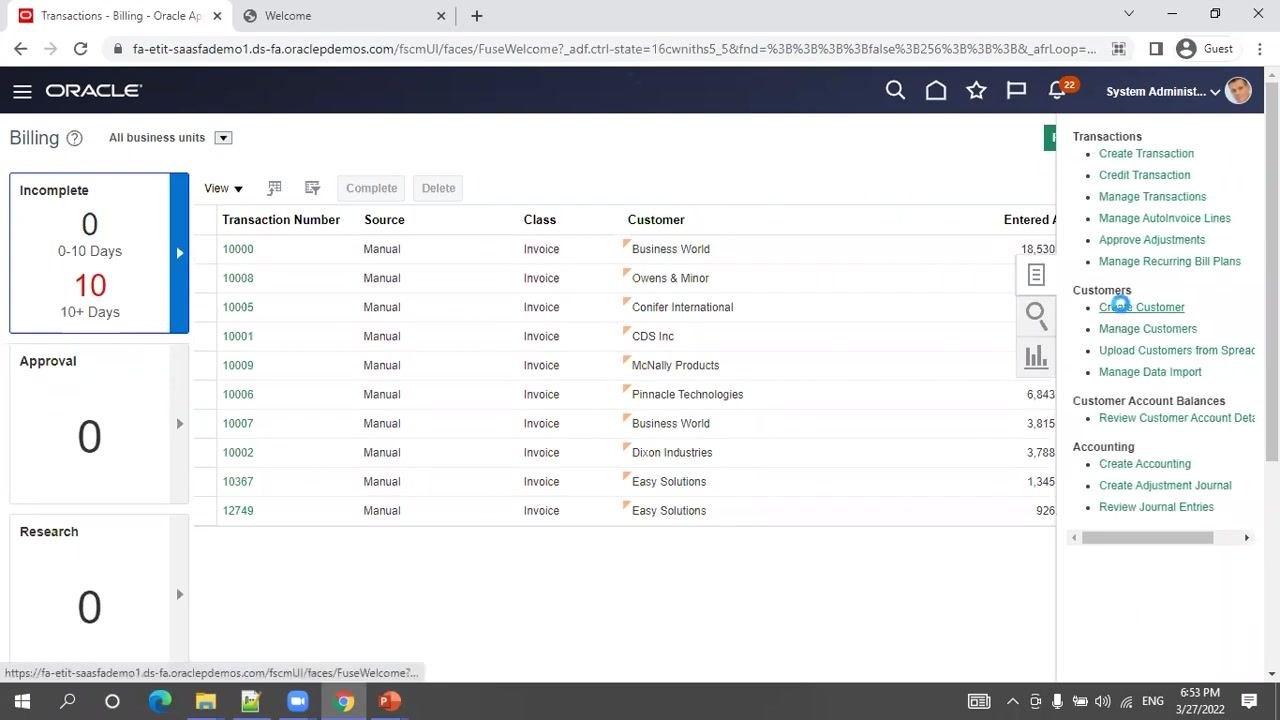Open the Oracle navigator hamburger menu
This screenshot has width=1280, height=720.
[x=22, y=91]
